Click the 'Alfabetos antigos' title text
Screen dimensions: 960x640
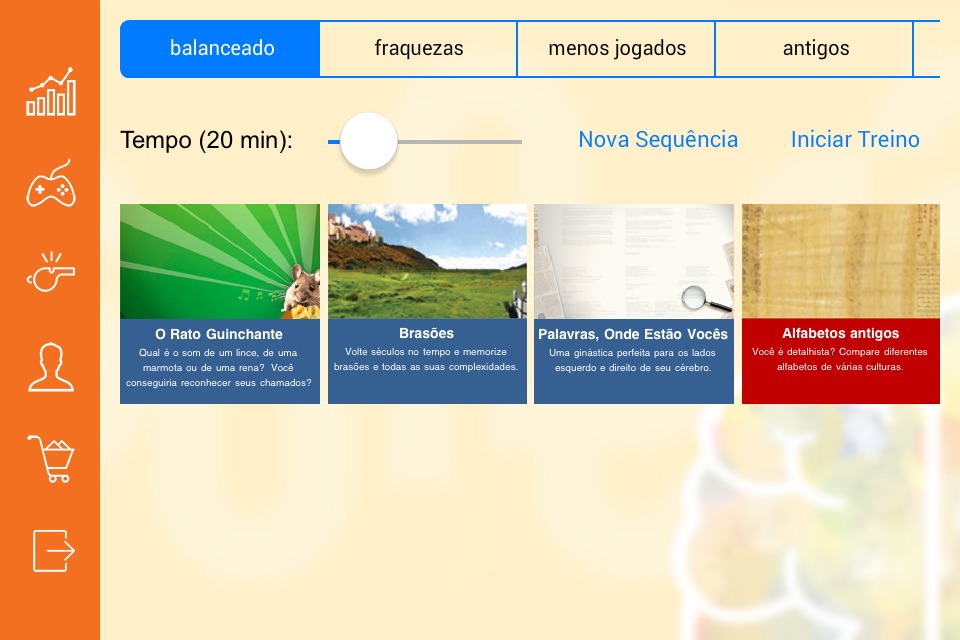tap(841, 334)
